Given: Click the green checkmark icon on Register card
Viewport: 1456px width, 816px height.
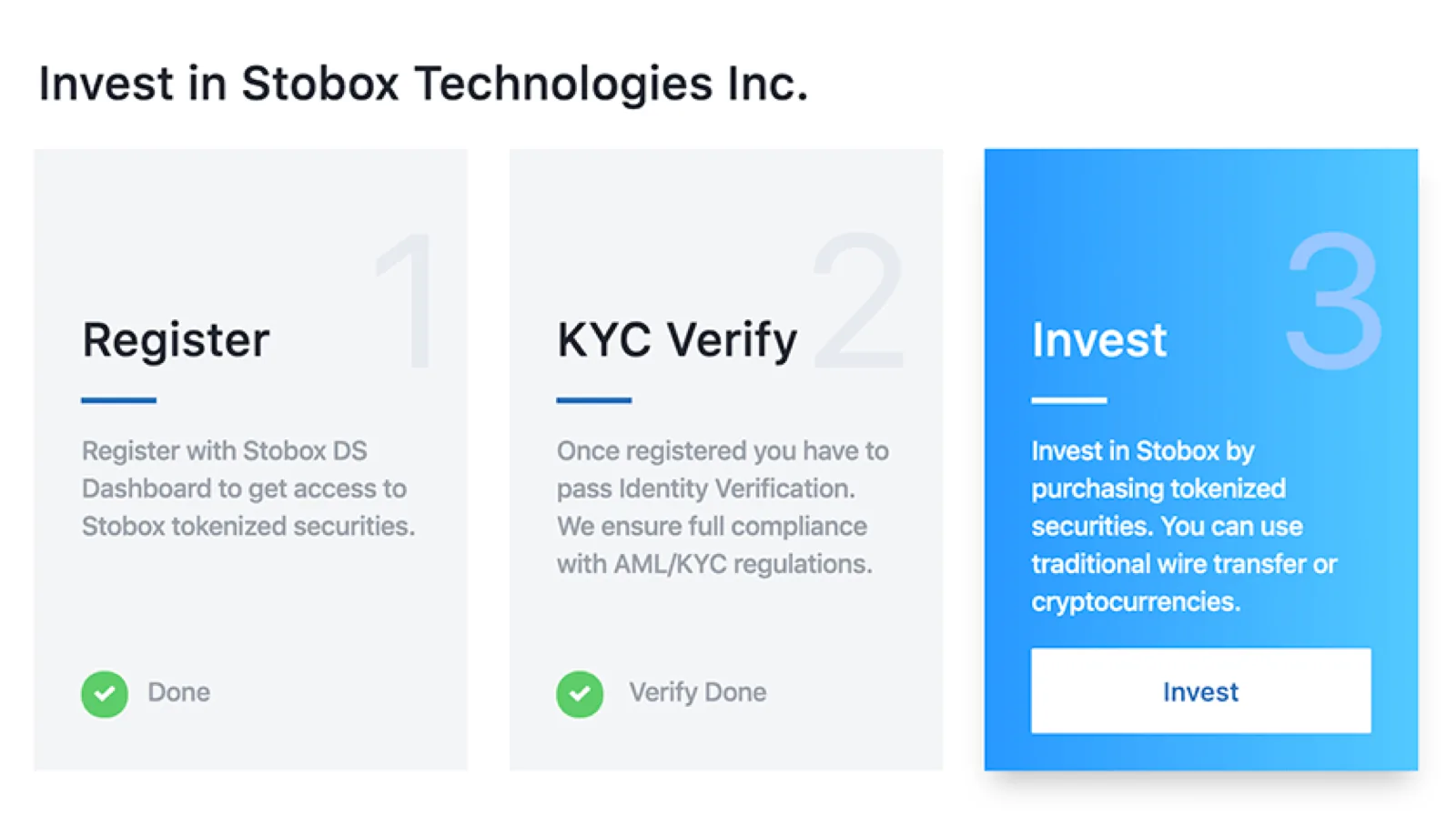Looking at the screenshot, I should tap(104, 693).
